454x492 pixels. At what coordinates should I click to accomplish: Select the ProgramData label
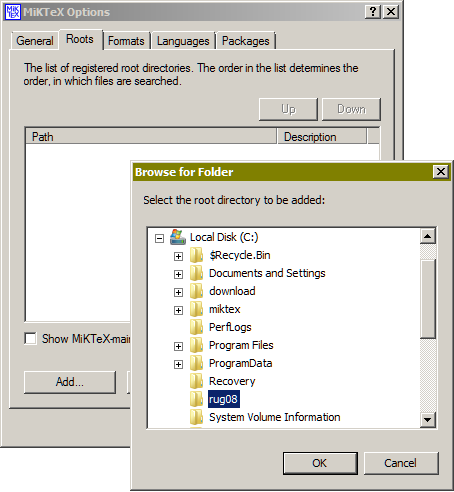(x=240, y=363)
